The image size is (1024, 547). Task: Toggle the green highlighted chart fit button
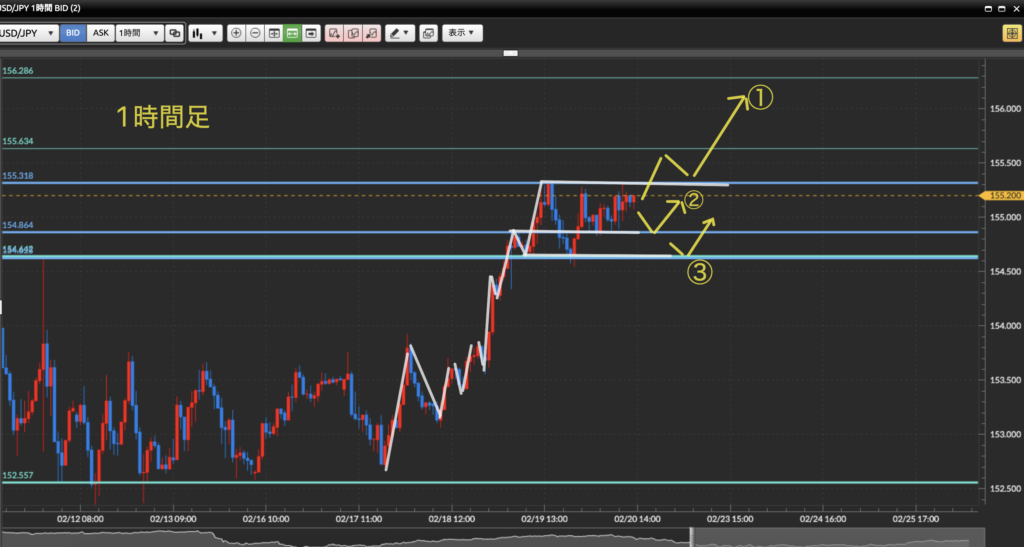(293, 33)
